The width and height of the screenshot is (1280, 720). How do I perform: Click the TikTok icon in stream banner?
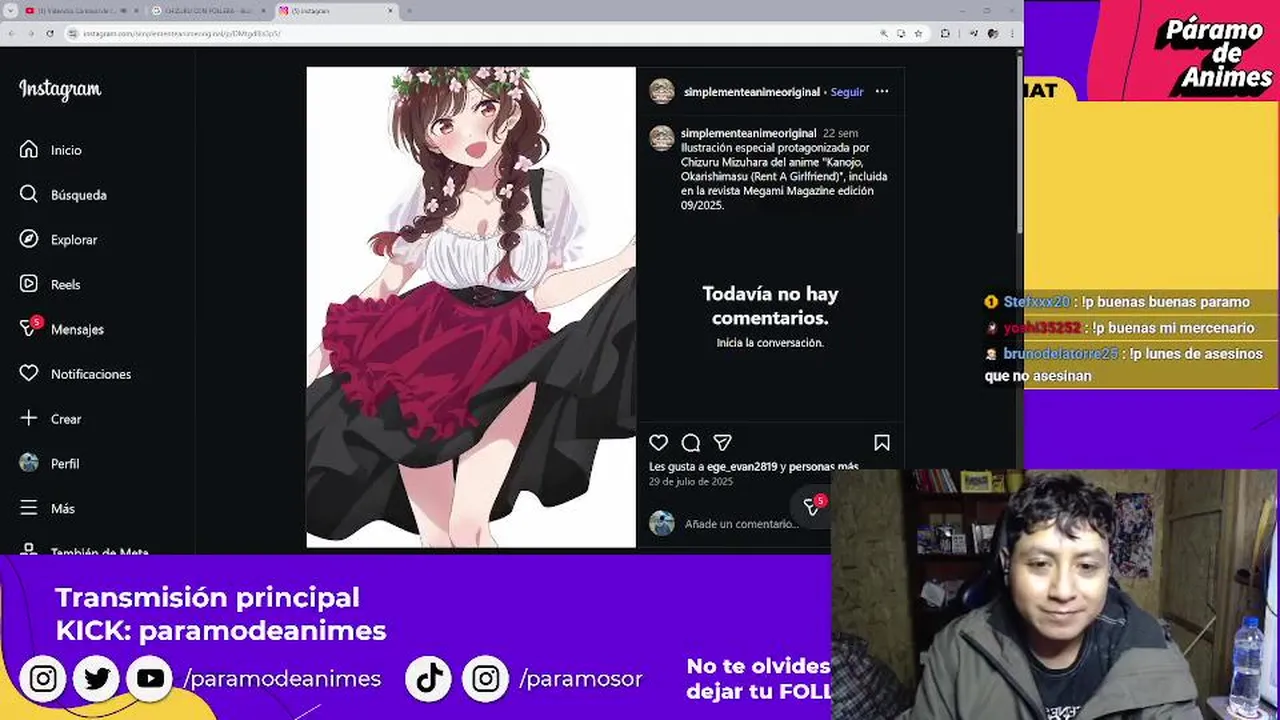430,678
